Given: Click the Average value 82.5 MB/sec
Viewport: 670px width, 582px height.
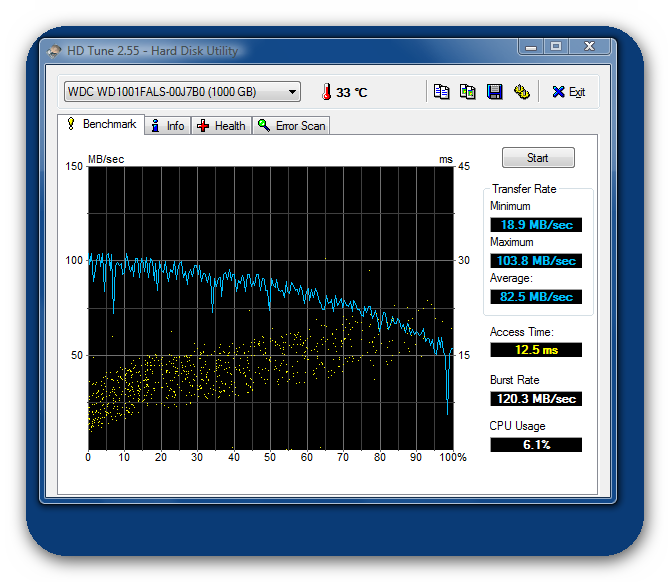Looking at the screenshot, I should (536, 297).
